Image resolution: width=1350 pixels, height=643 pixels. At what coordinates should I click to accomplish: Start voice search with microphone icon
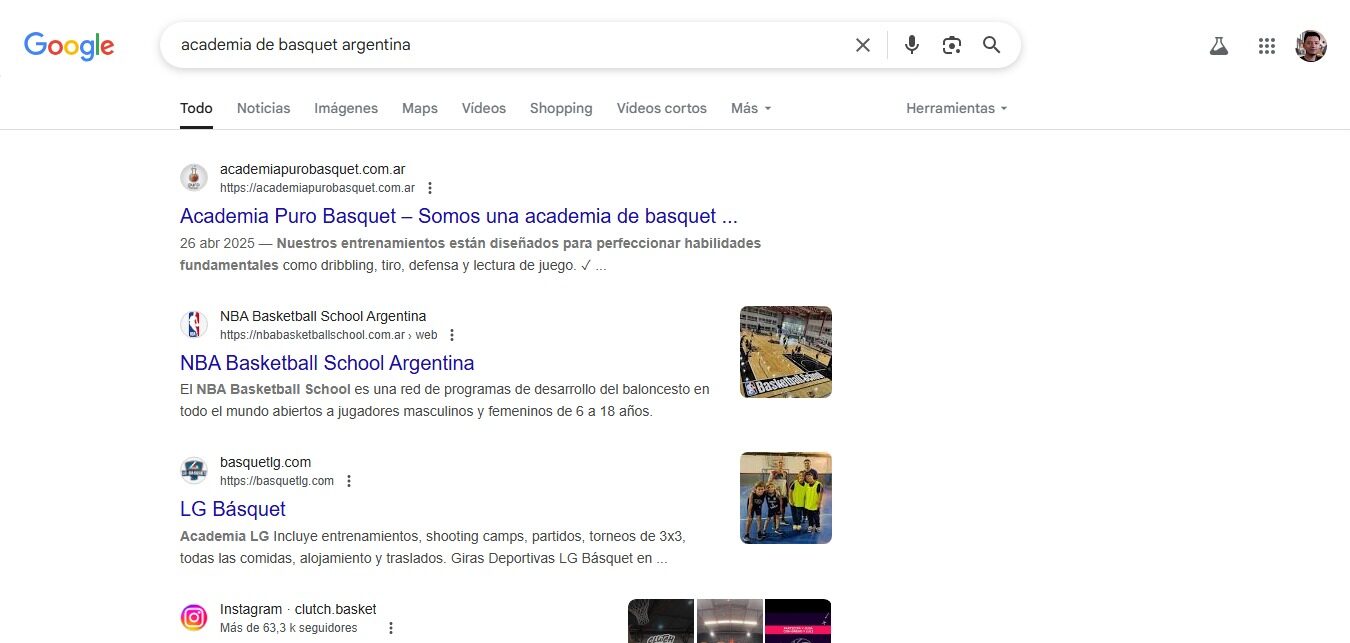pyautogui.click(x=912, y=45)
